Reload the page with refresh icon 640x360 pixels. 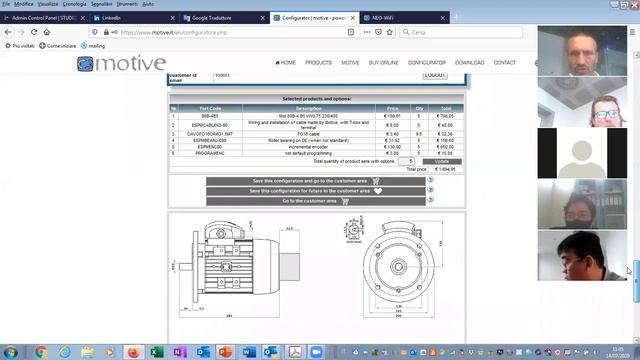coord(34,32)
